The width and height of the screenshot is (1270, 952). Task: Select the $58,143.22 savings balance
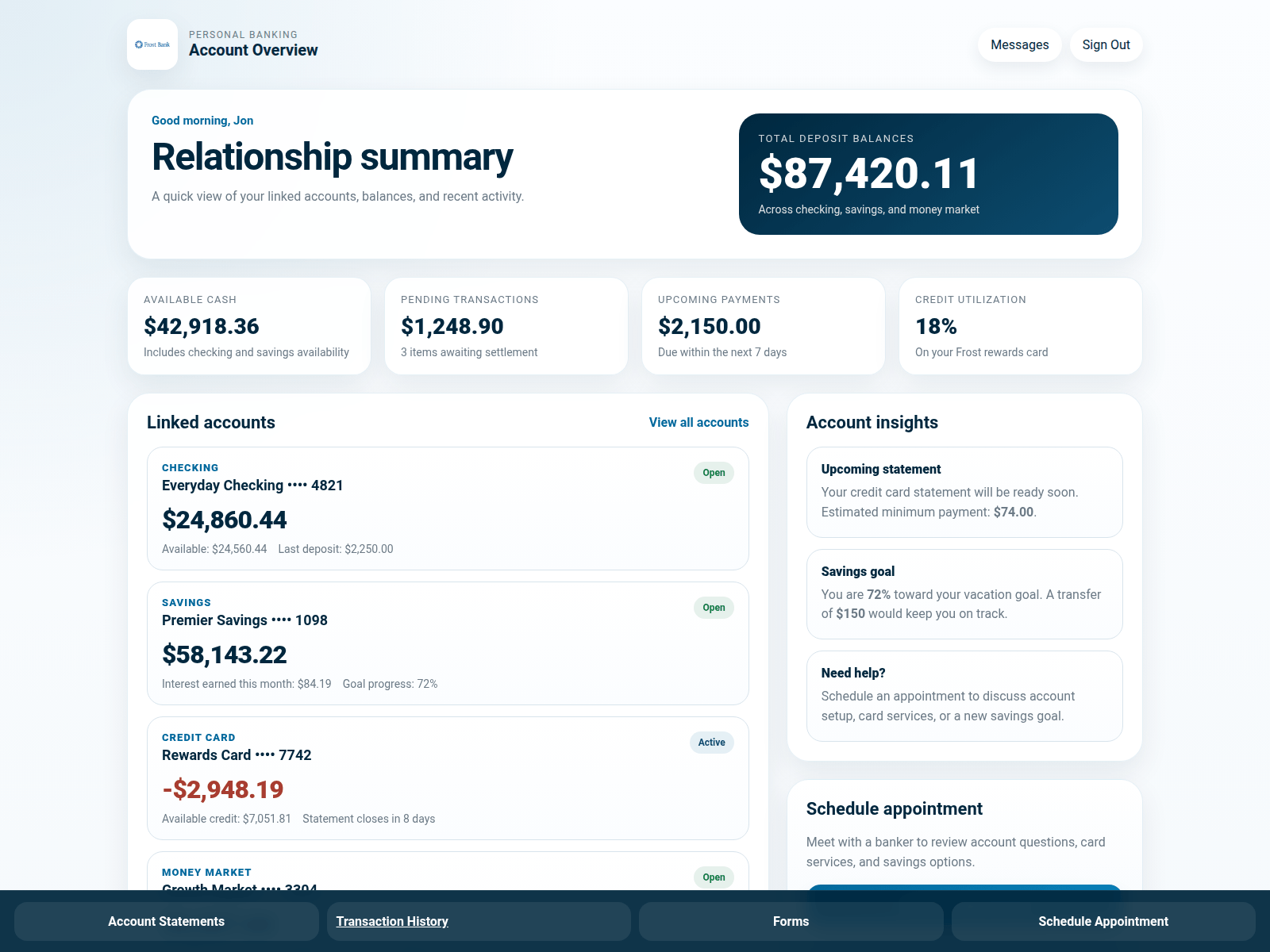click(x=225, y=654)
